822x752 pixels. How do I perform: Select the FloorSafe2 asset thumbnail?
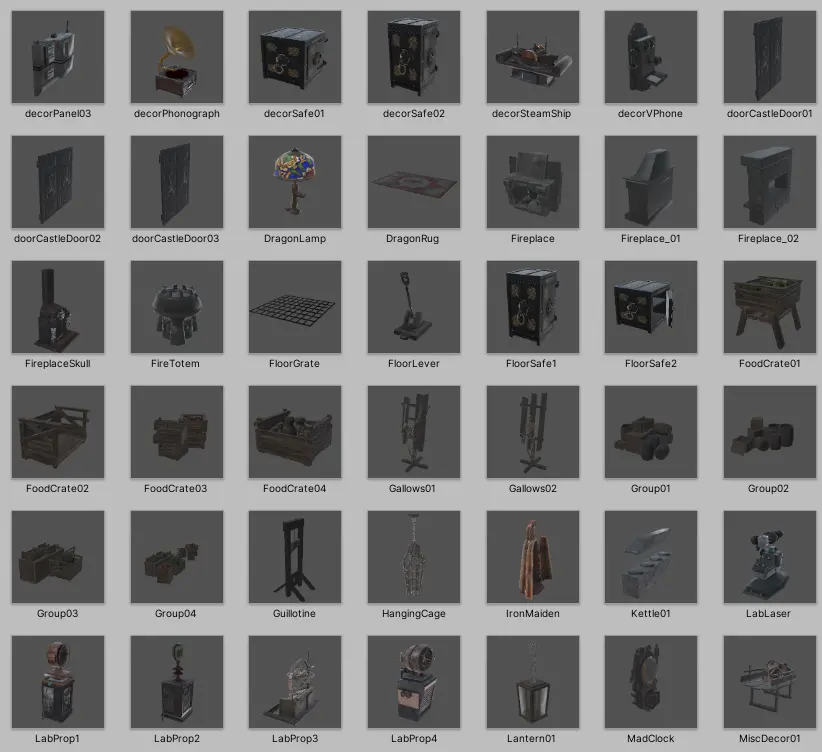click(651, 307)
